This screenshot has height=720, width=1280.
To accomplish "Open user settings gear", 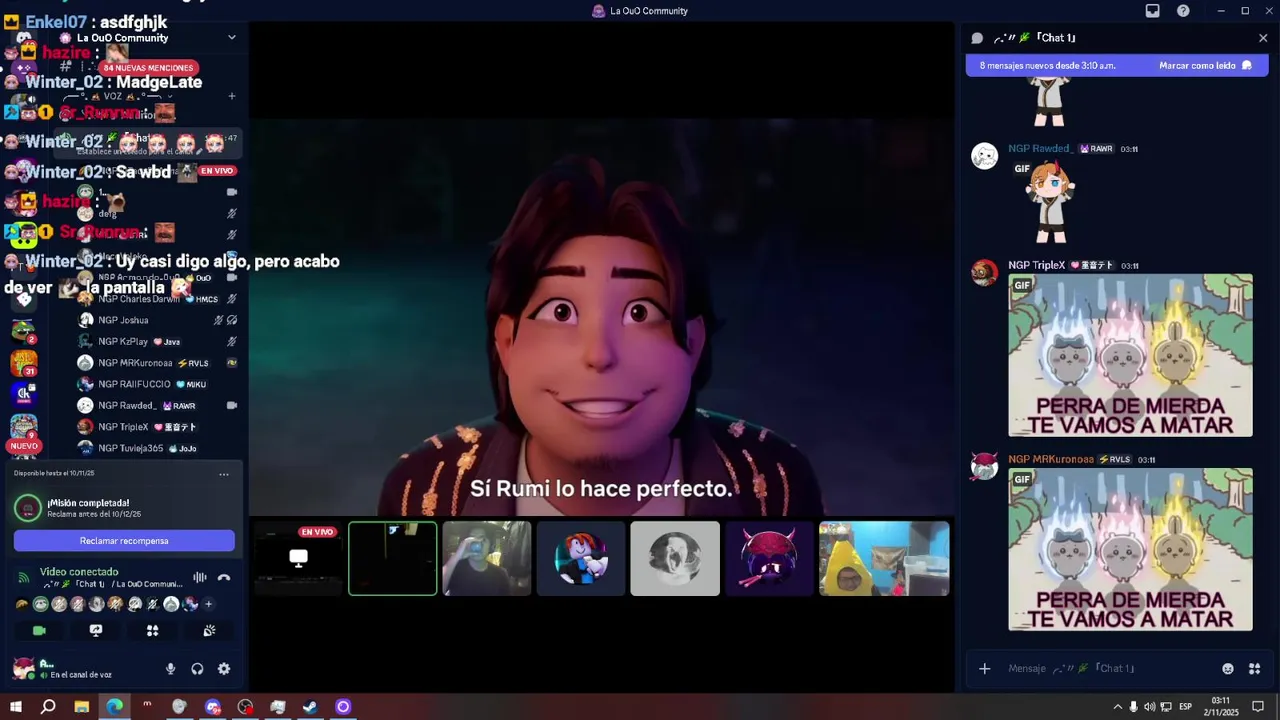I will click(x=224, y=669).
